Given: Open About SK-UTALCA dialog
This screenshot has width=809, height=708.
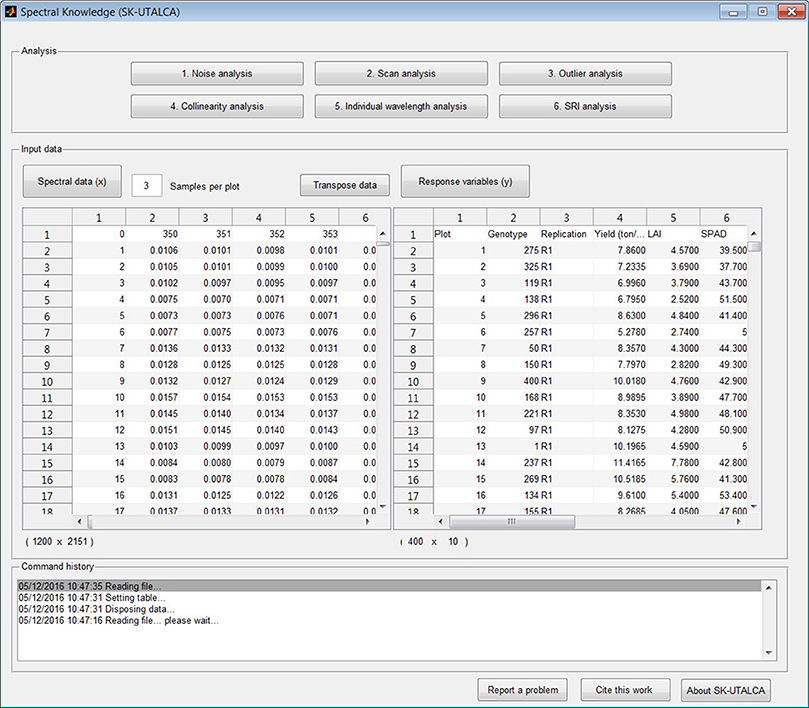Looking at the screenshot, I should [726, 690].
